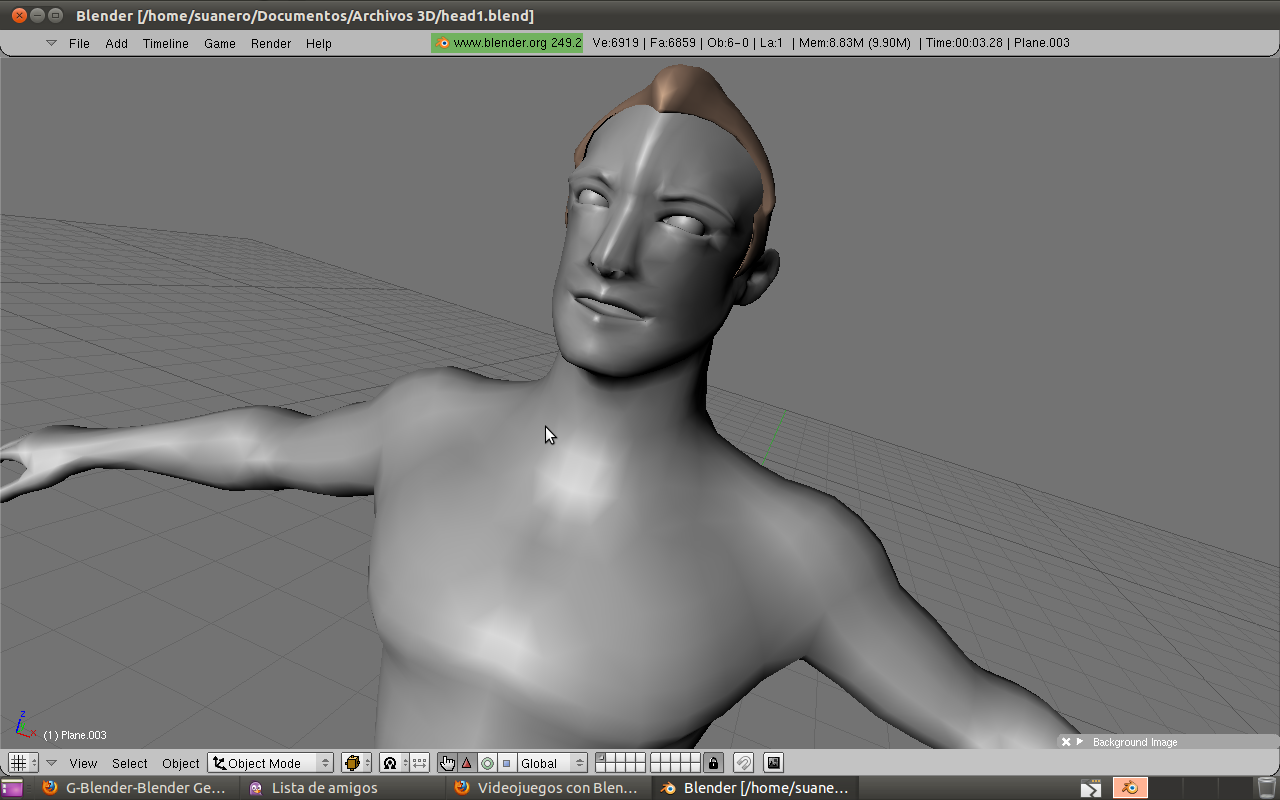The image size is (1280, 800).
Task: Toggle move object centers only button
Action: point(420,763)
